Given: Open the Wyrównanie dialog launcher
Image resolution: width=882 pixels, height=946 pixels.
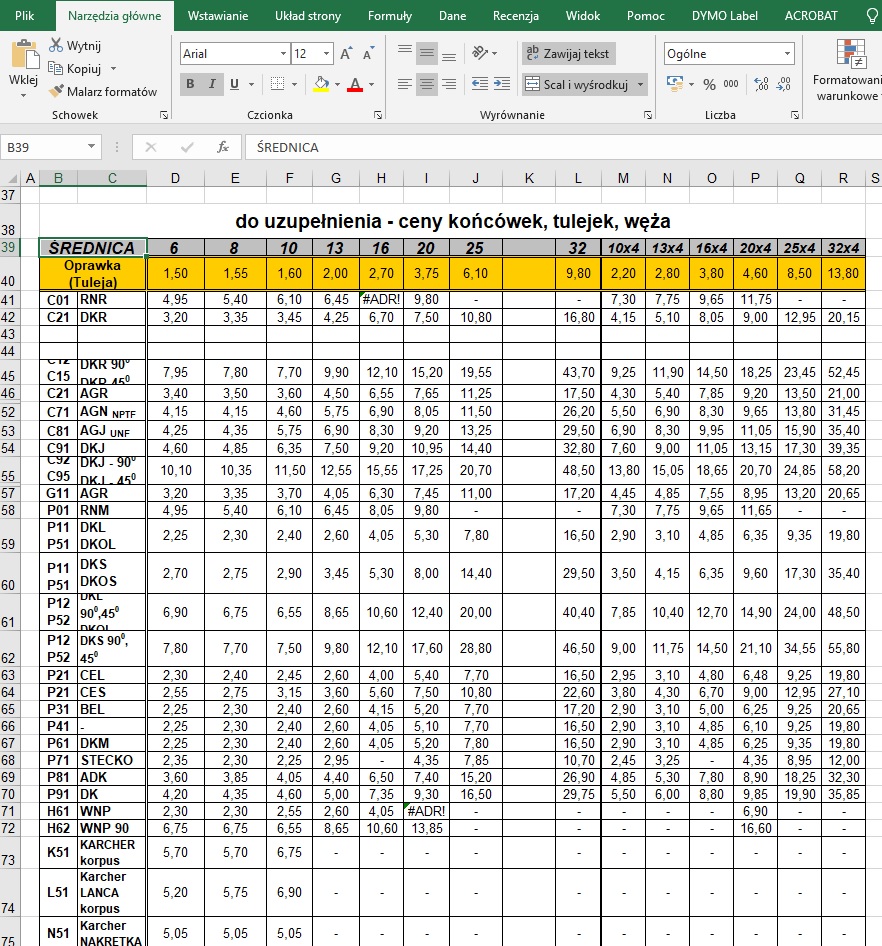Looking at the screenshot, I should point(647,115).
